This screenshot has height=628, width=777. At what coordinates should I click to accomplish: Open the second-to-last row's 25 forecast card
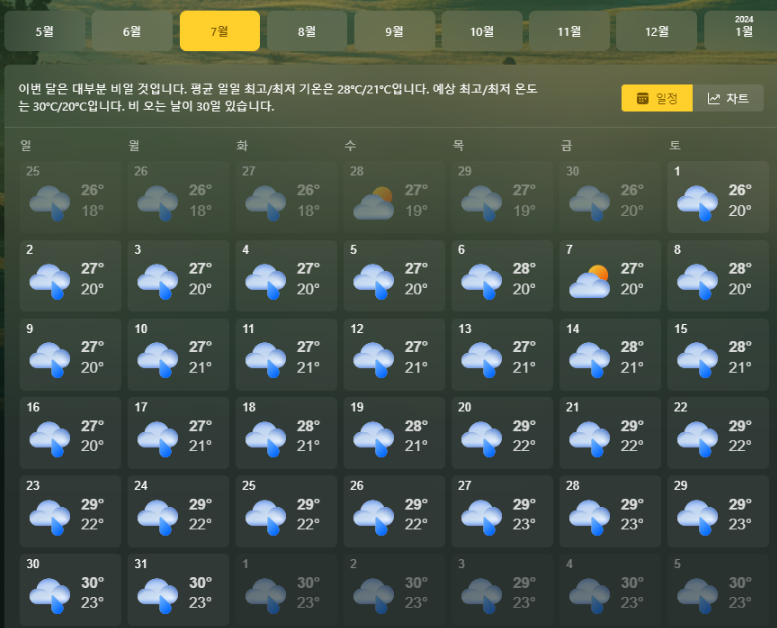286,511
